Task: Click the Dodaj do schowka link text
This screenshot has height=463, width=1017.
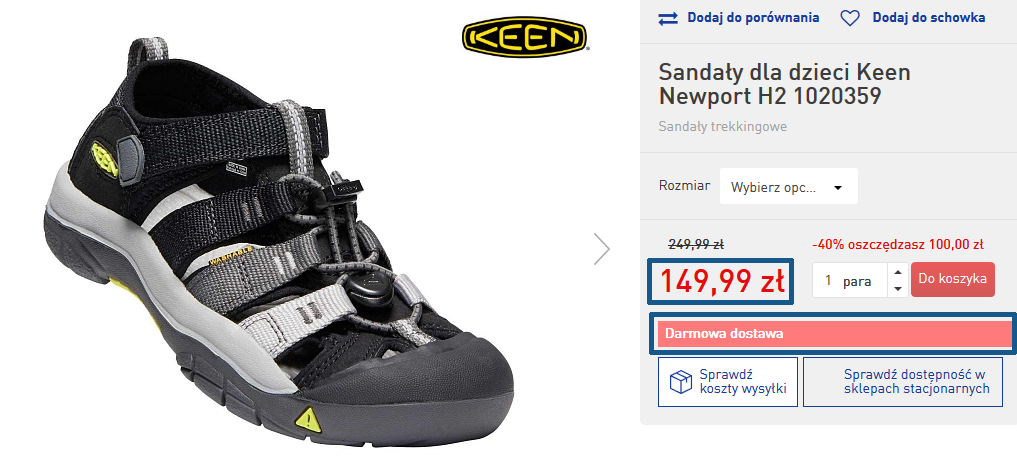Action: [928, 18]
